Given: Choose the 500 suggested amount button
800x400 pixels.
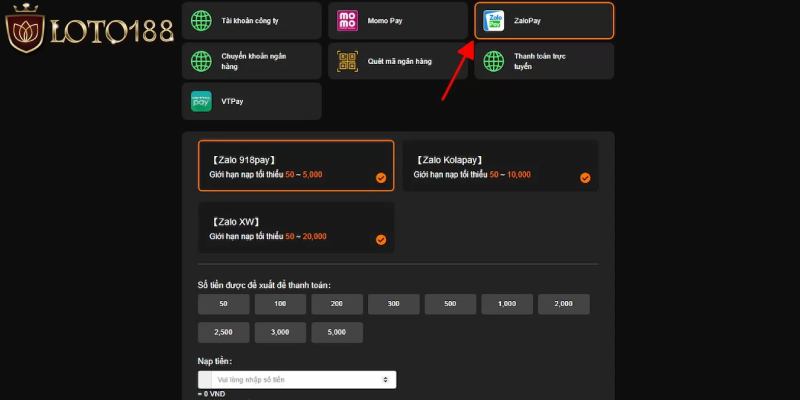Looking at the screenshot, I should 450,304.
